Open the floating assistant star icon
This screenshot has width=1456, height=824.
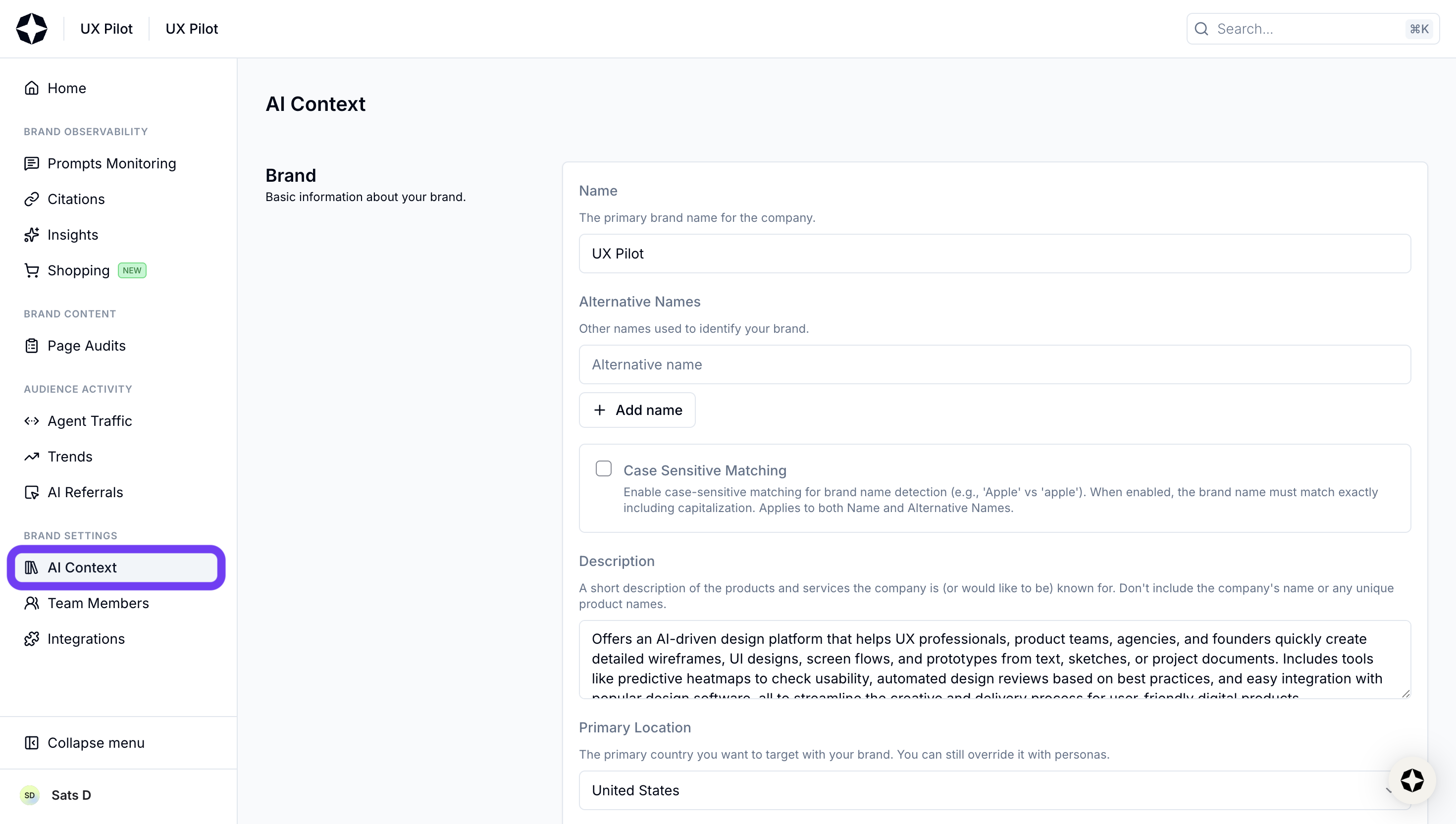click(1412, 780)
